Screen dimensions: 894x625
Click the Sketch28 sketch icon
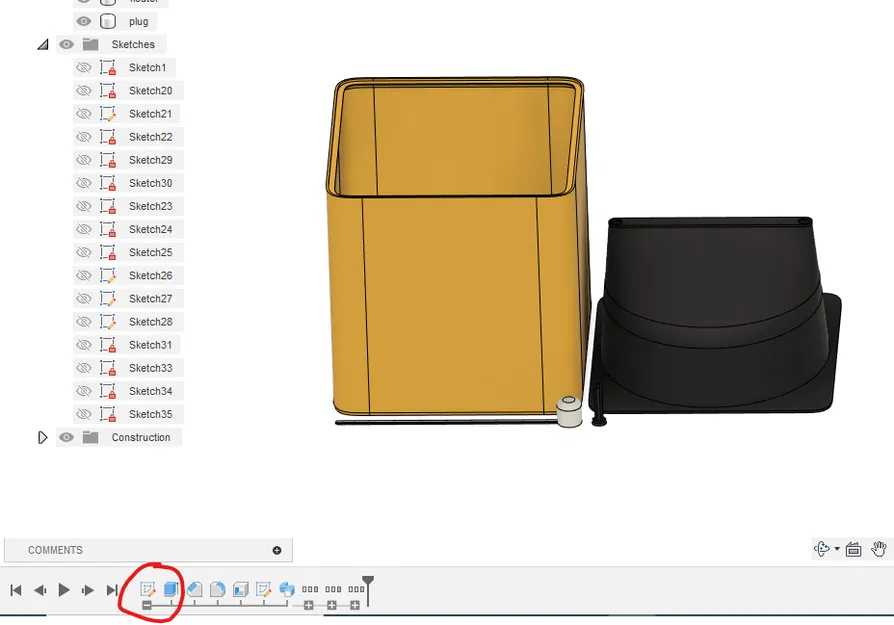tap(108, 322)
